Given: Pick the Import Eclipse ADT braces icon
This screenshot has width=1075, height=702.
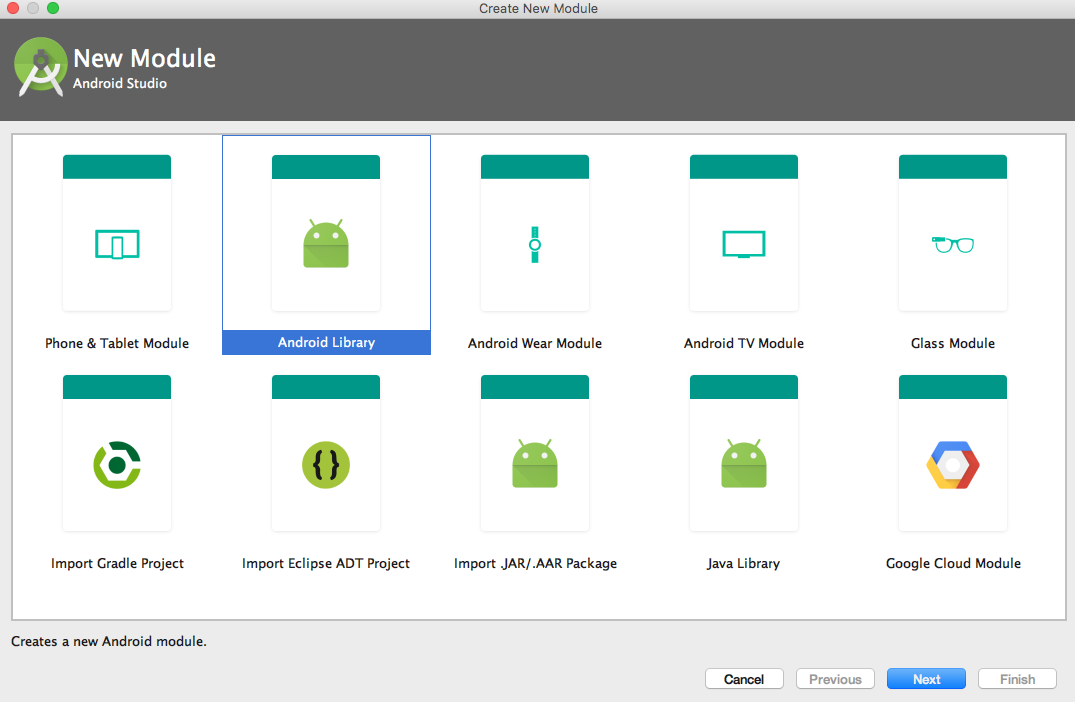Looking at the screenshot, I should tap(326, 465).
